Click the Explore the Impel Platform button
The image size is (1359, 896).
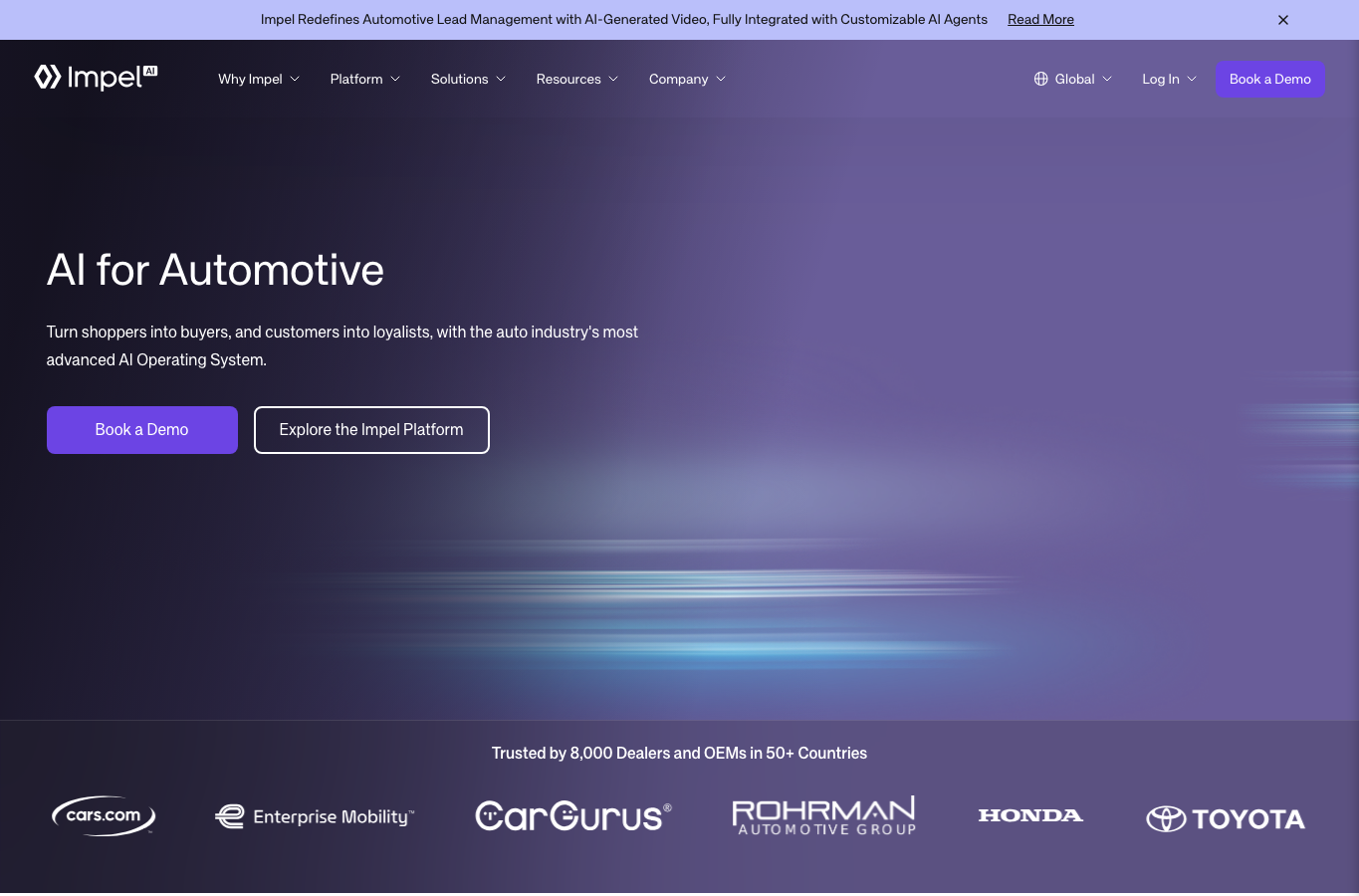tap(371, 430)
